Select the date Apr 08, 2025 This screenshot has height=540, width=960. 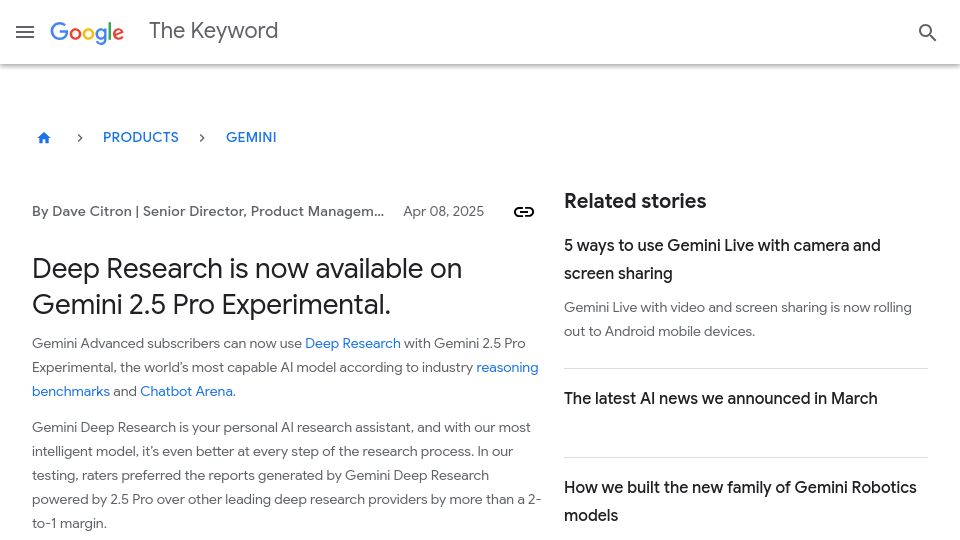(443, 211)
